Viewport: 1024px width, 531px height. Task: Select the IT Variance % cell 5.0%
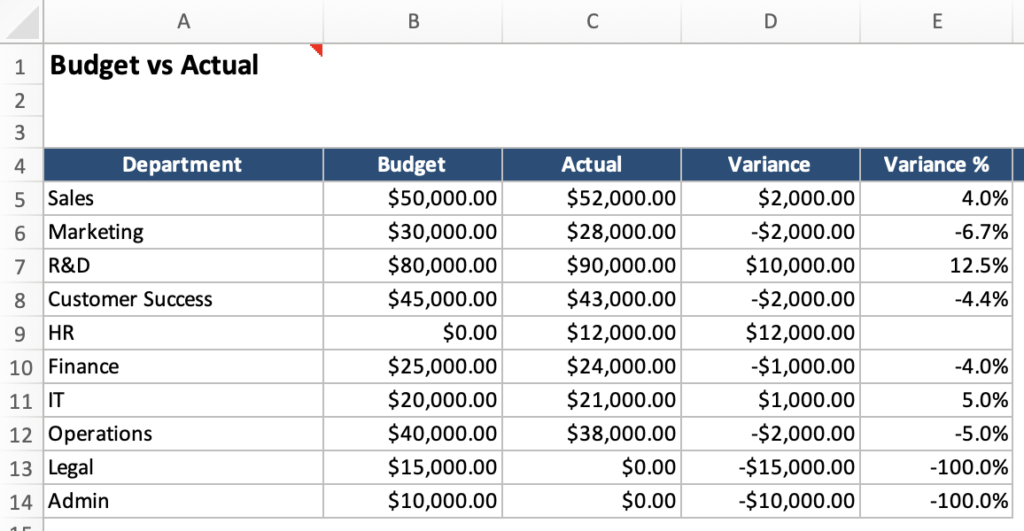981,400
